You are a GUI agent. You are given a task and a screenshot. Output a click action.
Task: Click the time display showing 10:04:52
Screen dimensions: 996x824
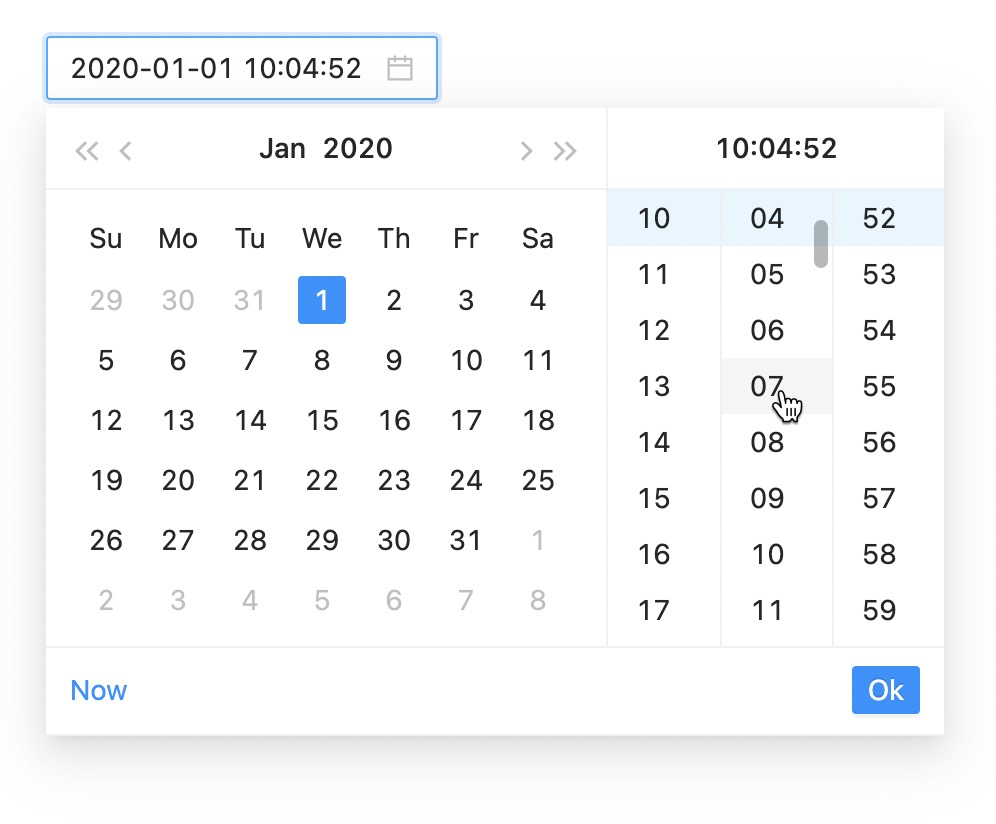point(775,148)
